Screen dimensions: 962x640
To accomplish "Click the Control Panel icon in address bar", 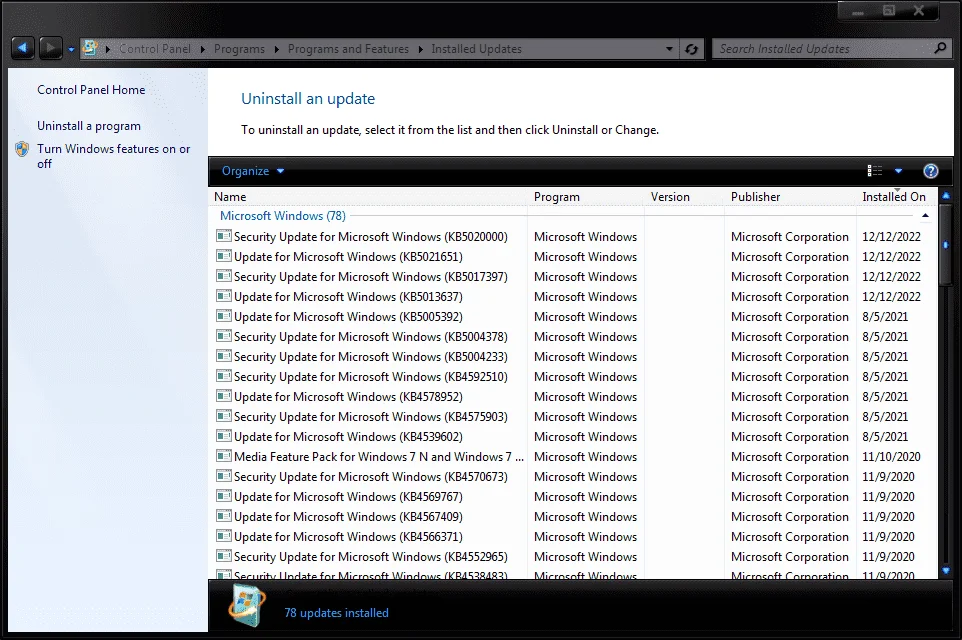I will point(90,48).
